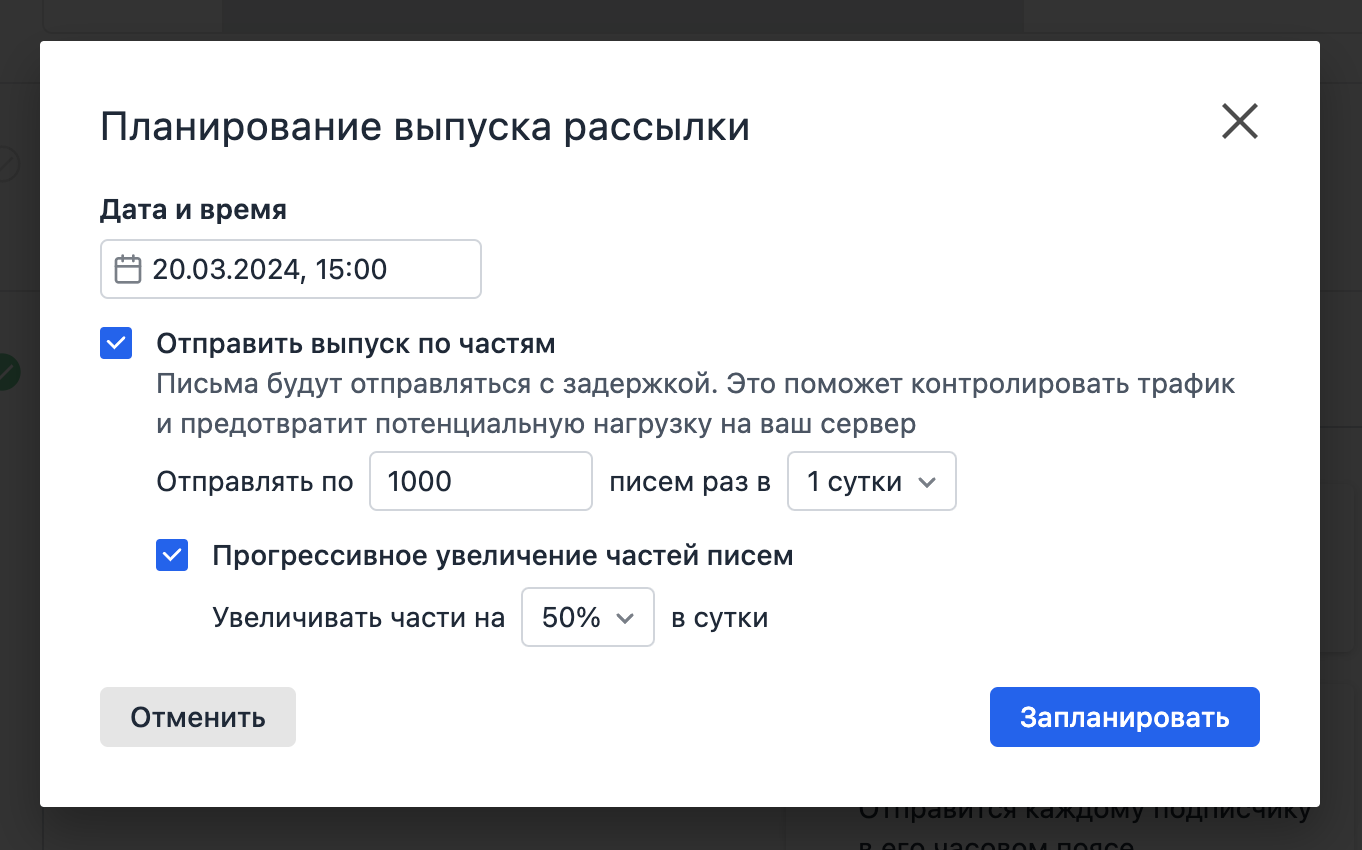Image resolution: width=1362 pixels, height=850 pixels.
Task: Click the Отправлять по label text
Action: pos(253,481)
